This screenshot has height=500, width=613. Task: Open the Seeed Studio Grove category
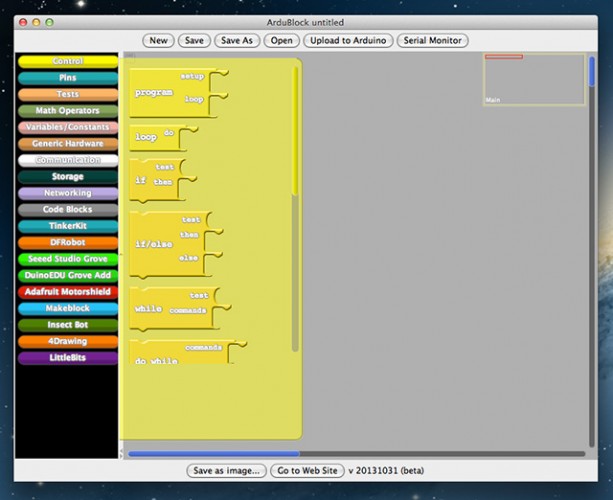pyautogui.click(x=67, y=259)
